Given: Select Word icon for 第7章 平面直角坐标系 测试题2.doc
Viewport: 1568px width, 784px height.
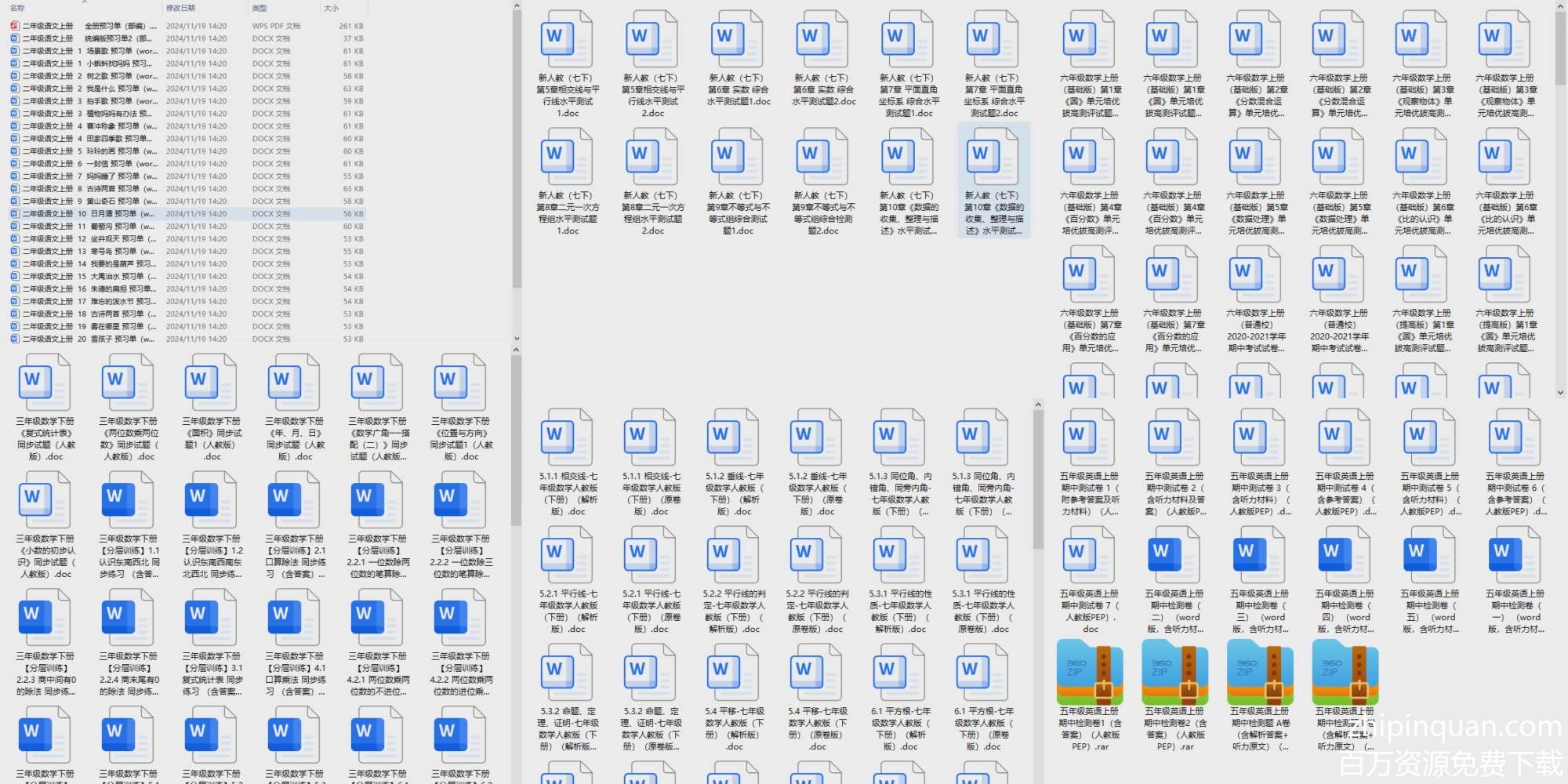Looking at the screenshot, I should [x=993, y=39].
